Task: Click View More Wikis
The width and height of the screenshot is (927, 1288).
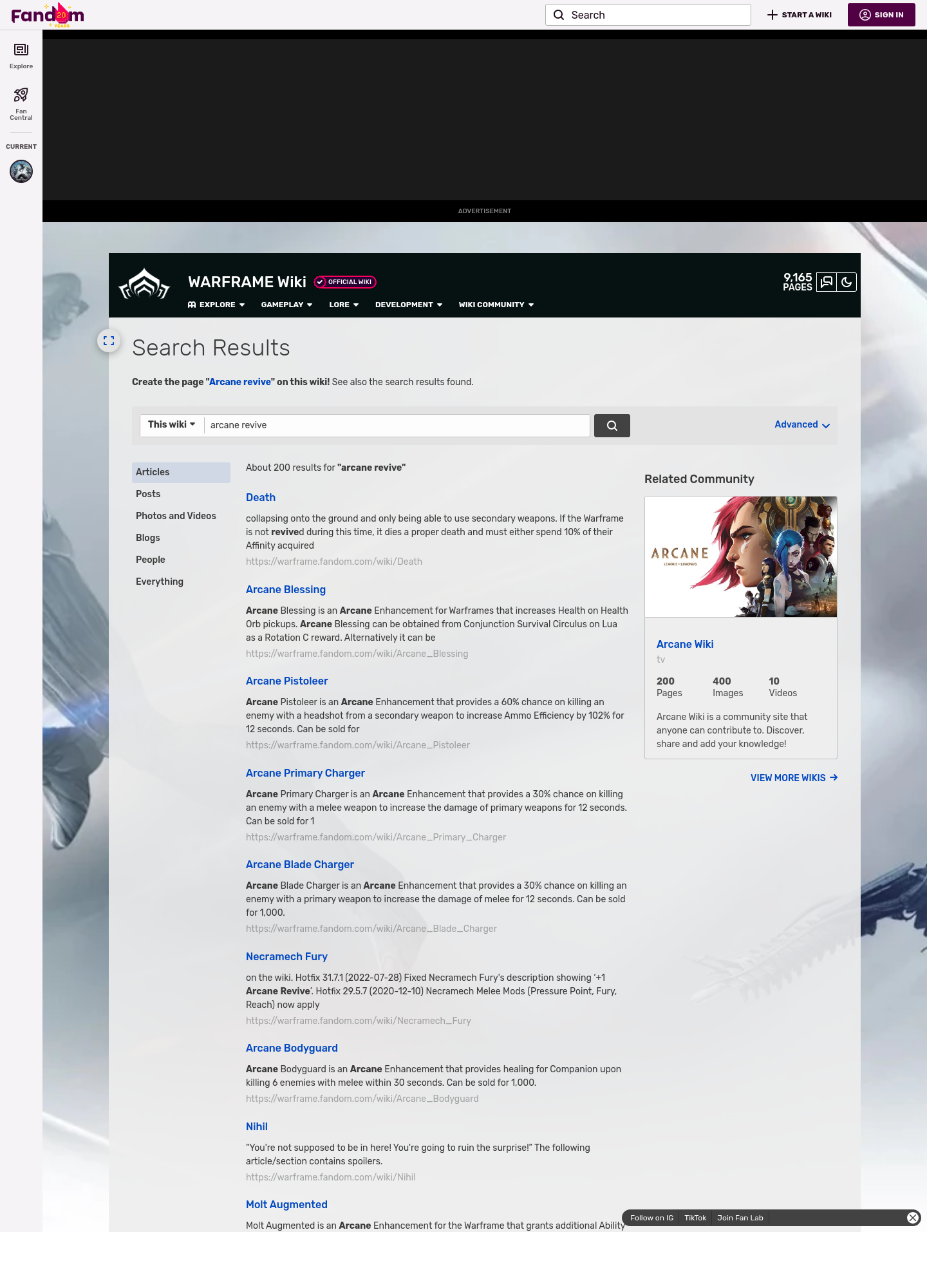Action: pyautogui.click(x=794, y=778)
